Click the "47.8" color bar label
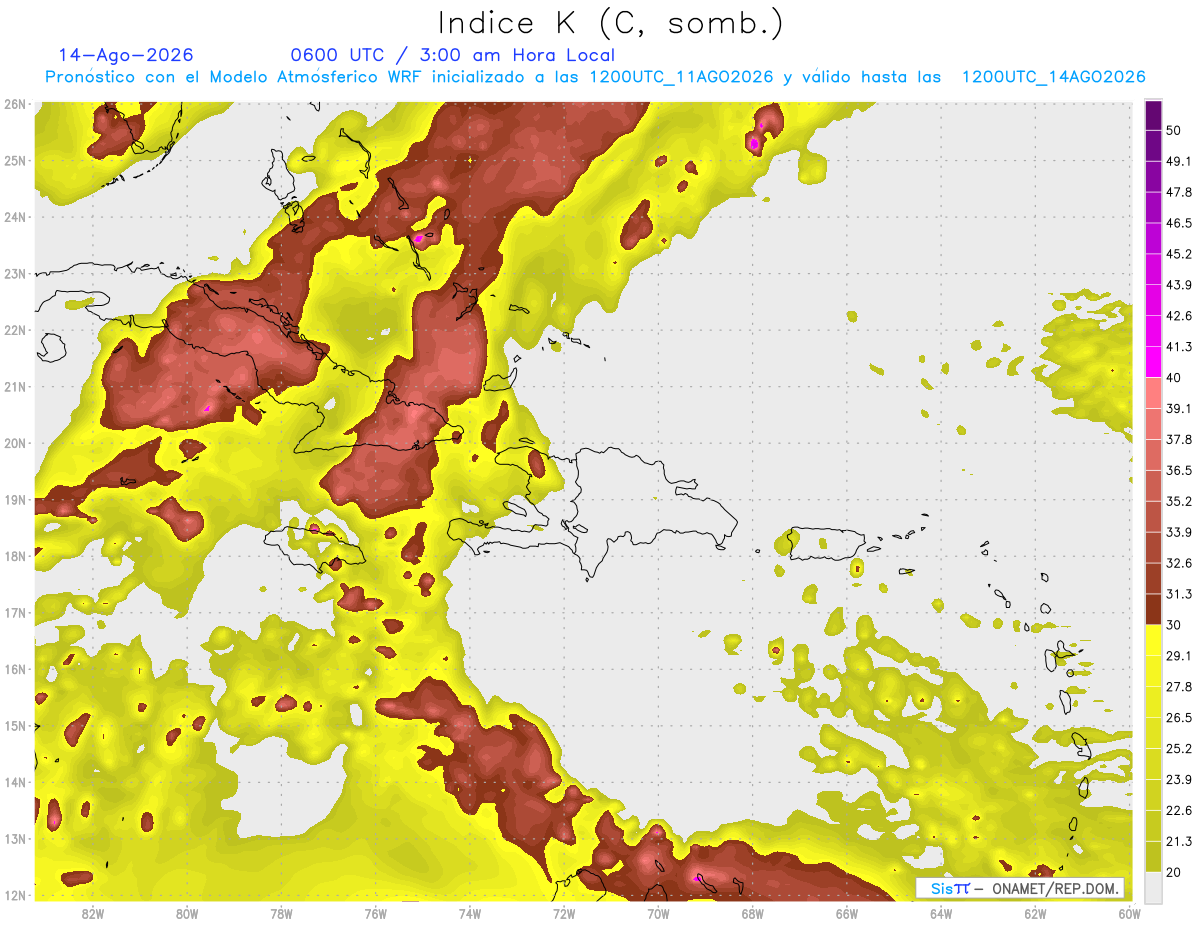Image resolution: width=1200 pixels, height=927 pixels. (1178, 192)
